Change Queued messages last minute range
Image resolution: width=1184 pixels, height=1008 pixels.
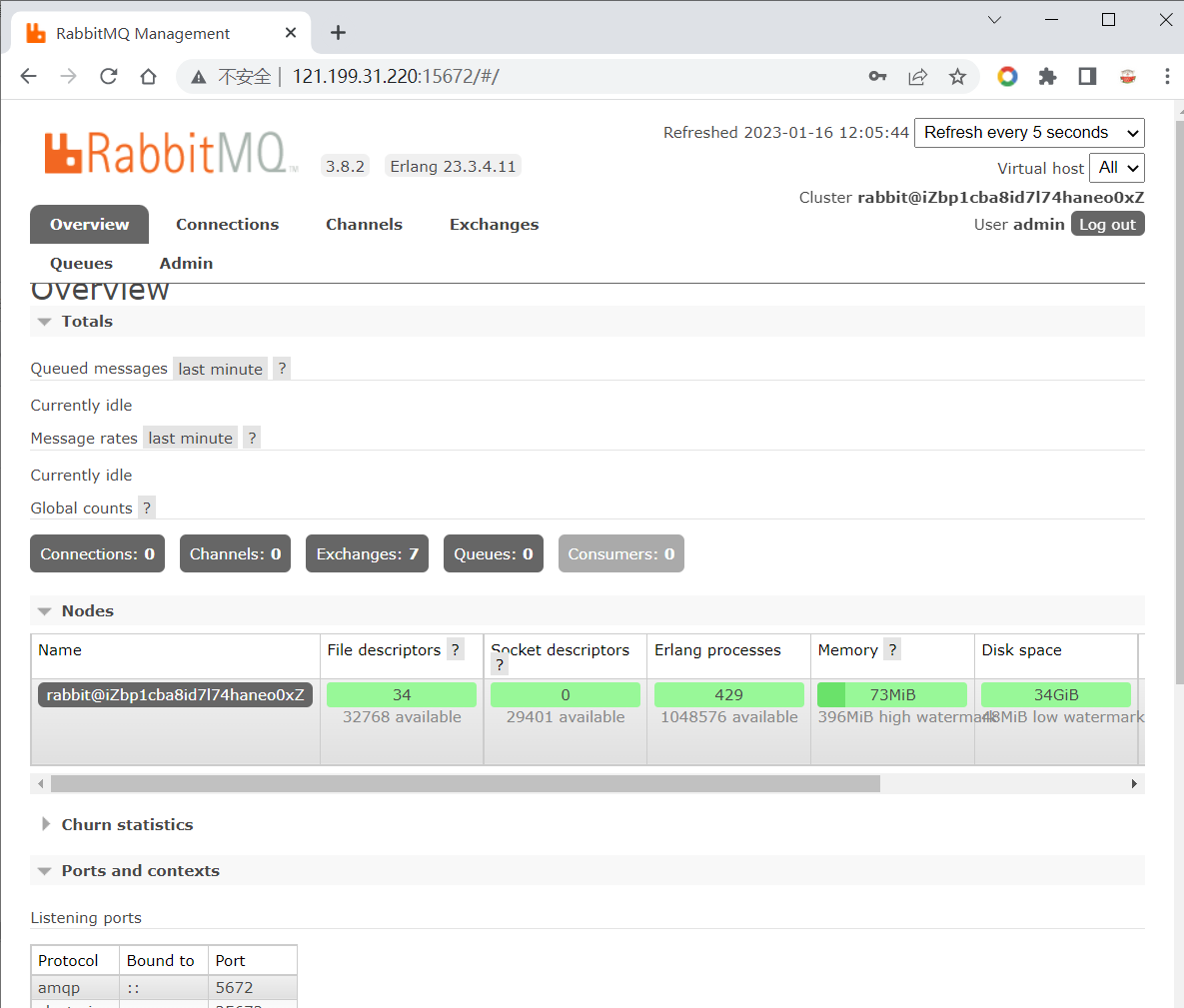pyautogui.click(x=220, y=369)
